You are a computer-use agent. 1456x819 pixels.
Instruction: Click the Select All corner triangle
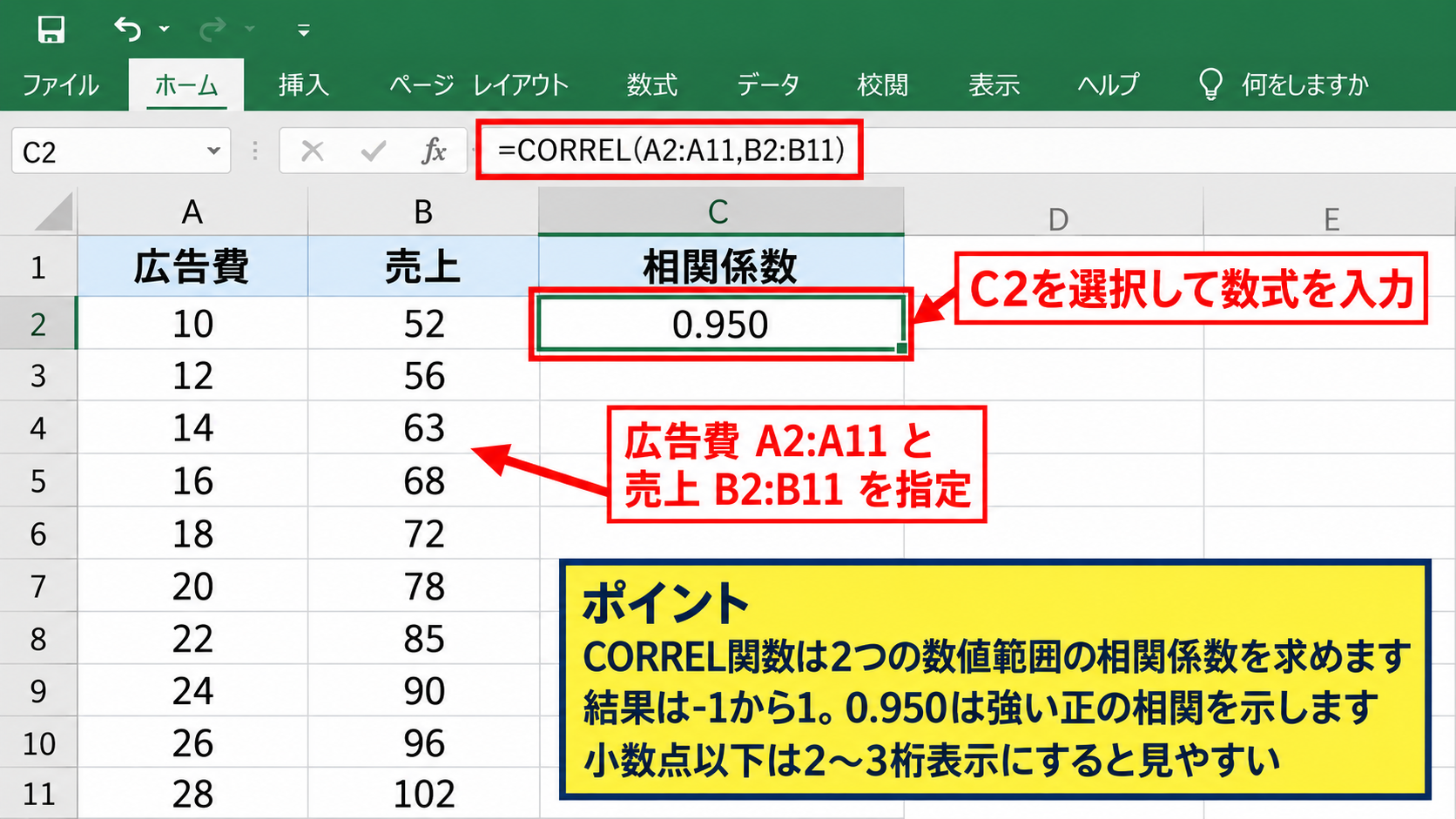coord(53,211)
